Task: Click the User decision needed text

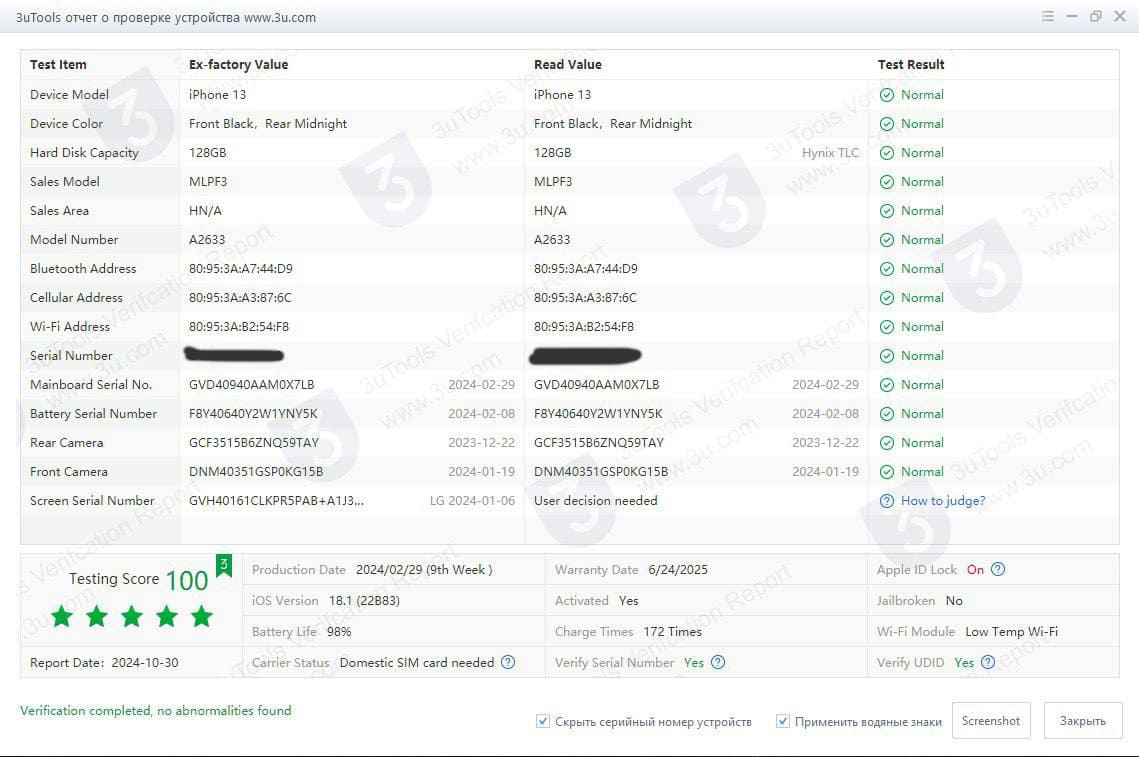Action: 596,501
